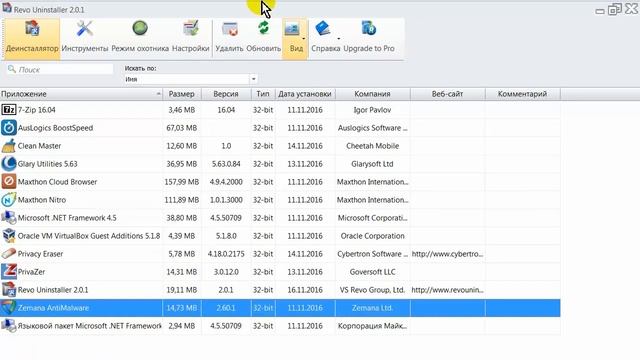The height and width of the screenshot is (360, 640).
Task: Select the AusLogics BoostSpeed icon
Action: point(9,128)
